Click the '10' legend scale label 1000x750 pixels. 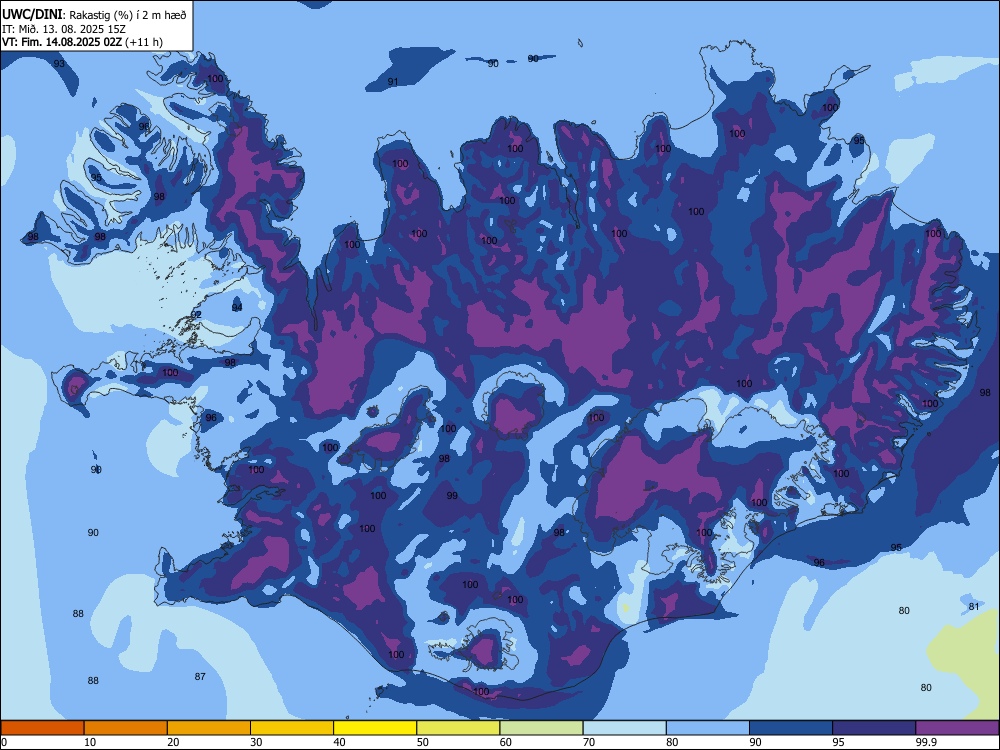click(x=90, y=742)
